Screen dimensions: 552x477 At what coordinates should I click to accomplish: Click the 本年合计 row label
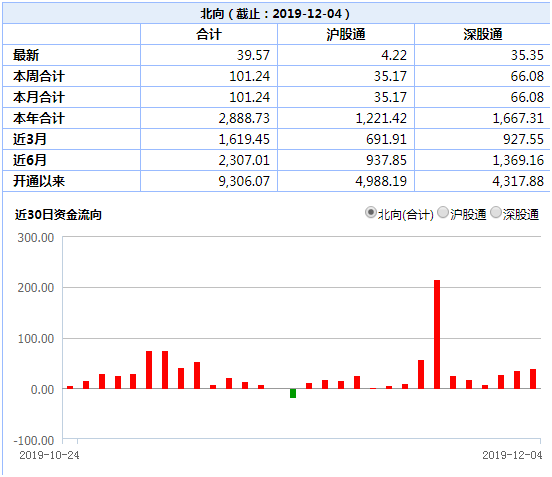point(39,118)
